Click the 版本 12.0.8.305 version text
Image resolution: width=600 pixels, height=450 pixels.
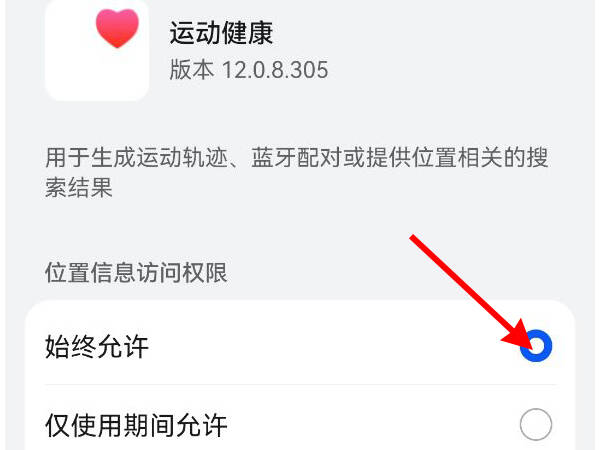(x=249, y=70)
